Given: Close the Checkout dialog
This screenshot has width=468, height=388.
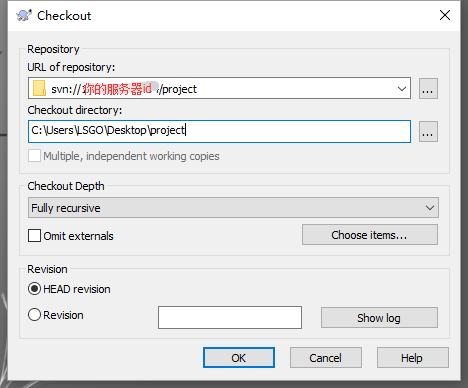Looking at the screenshot, I should point(445,15).
